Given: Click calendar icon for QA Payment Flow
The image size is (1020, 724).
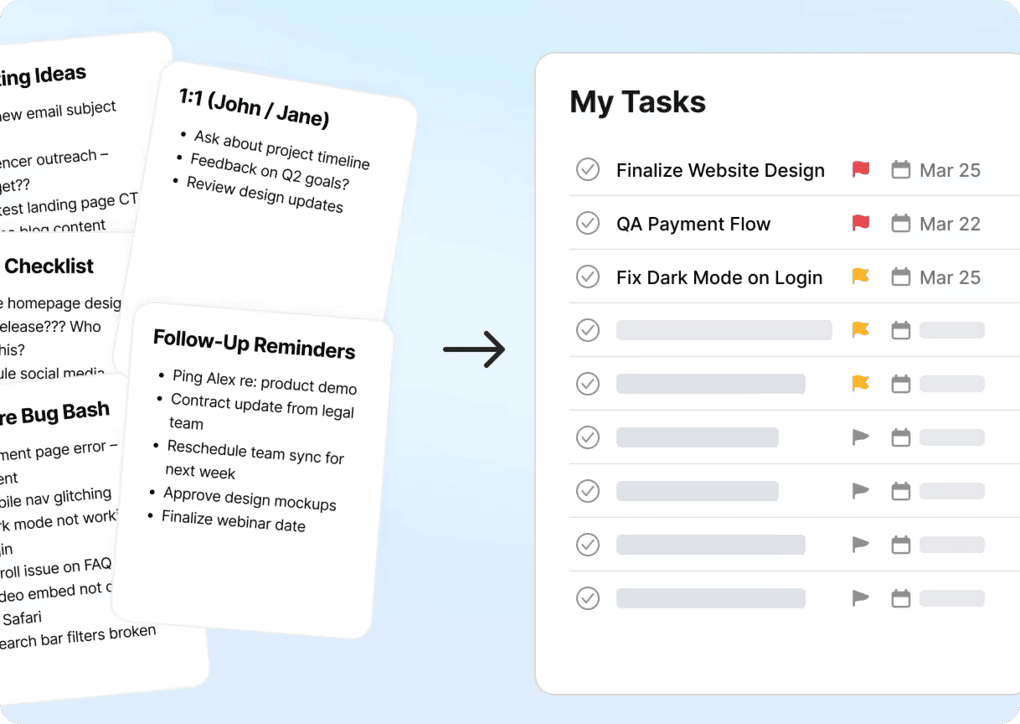Looking at the screenshot, I should tap(901, 223).
